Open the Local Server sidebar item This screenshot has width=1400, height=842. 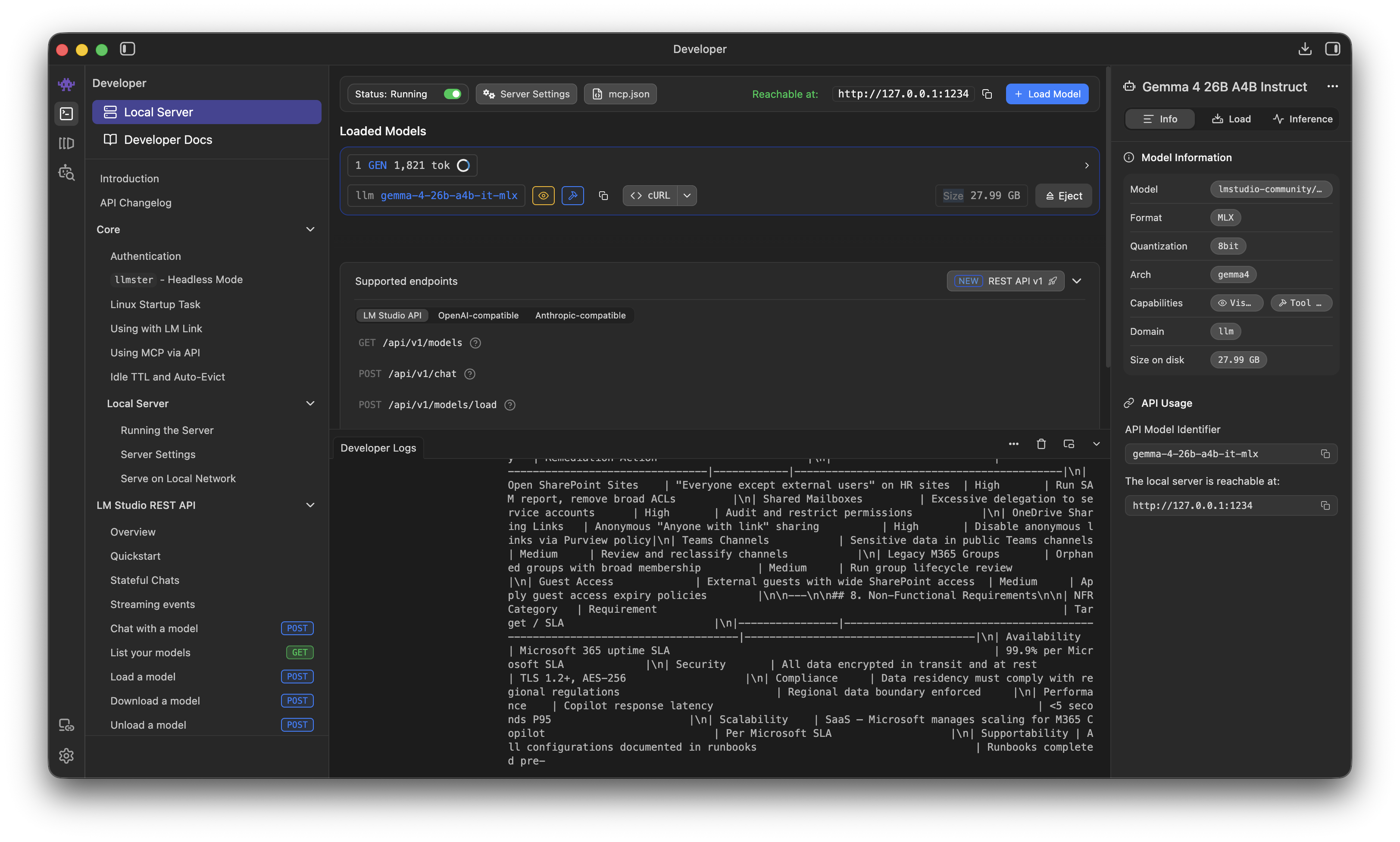click(206, 112)
